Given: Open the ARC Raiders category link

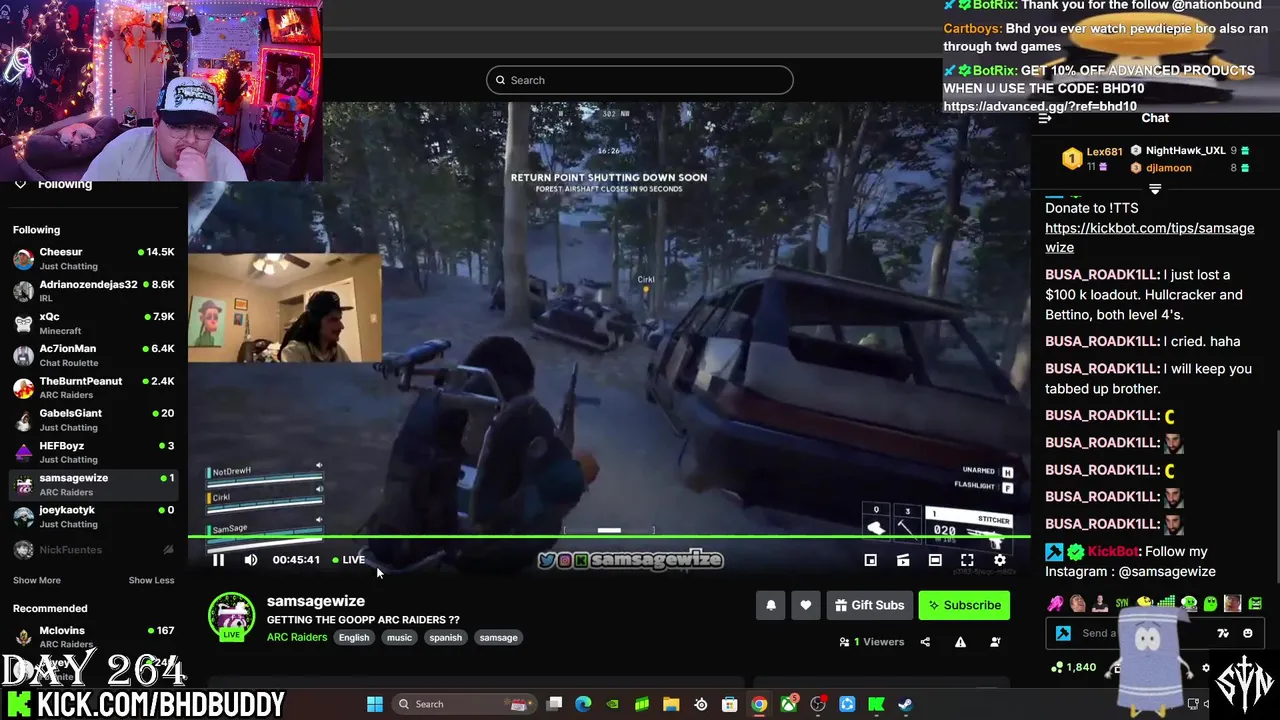Looking at the screenshot, I should click(297, 637).
